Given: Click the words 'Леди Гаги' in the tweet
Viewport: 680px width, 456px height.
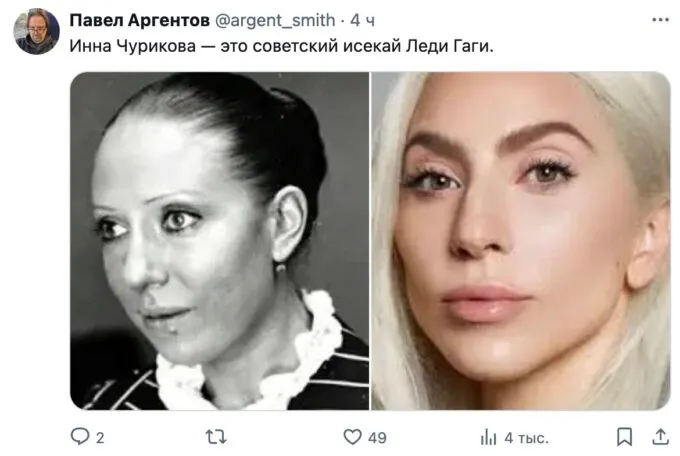Looking at the screenshot, I should pos(448,46).
